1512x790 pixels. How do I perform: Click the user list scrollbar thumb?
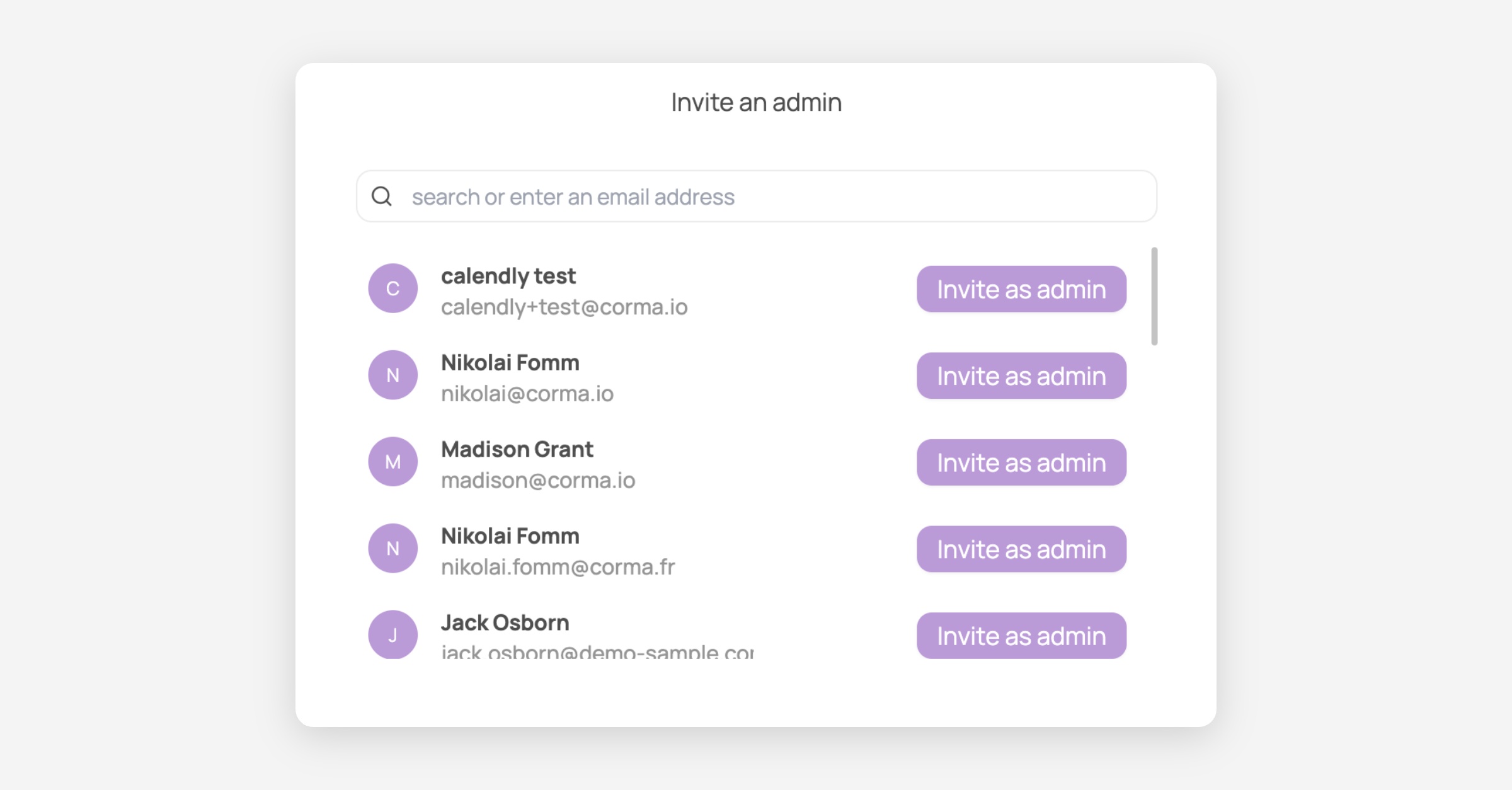(1154, 296)
